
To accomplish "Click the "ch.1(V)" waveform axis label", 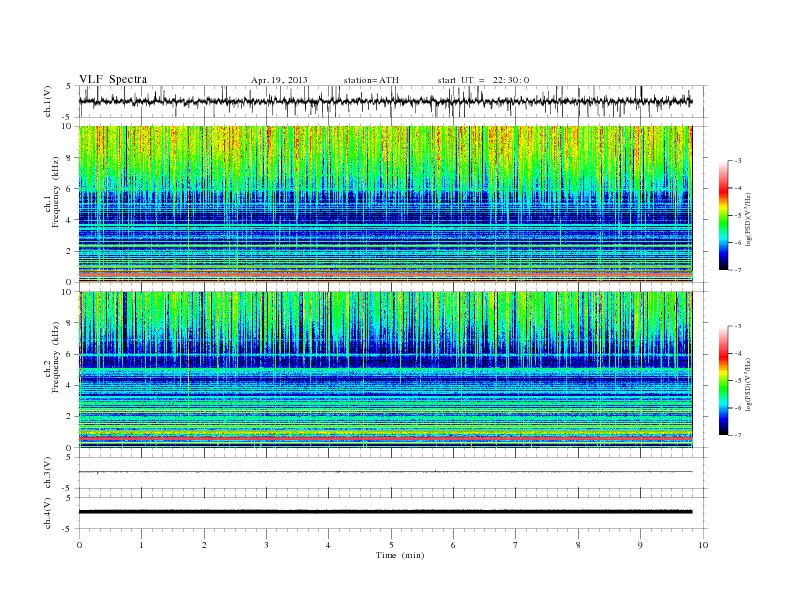I will point(48,101).
